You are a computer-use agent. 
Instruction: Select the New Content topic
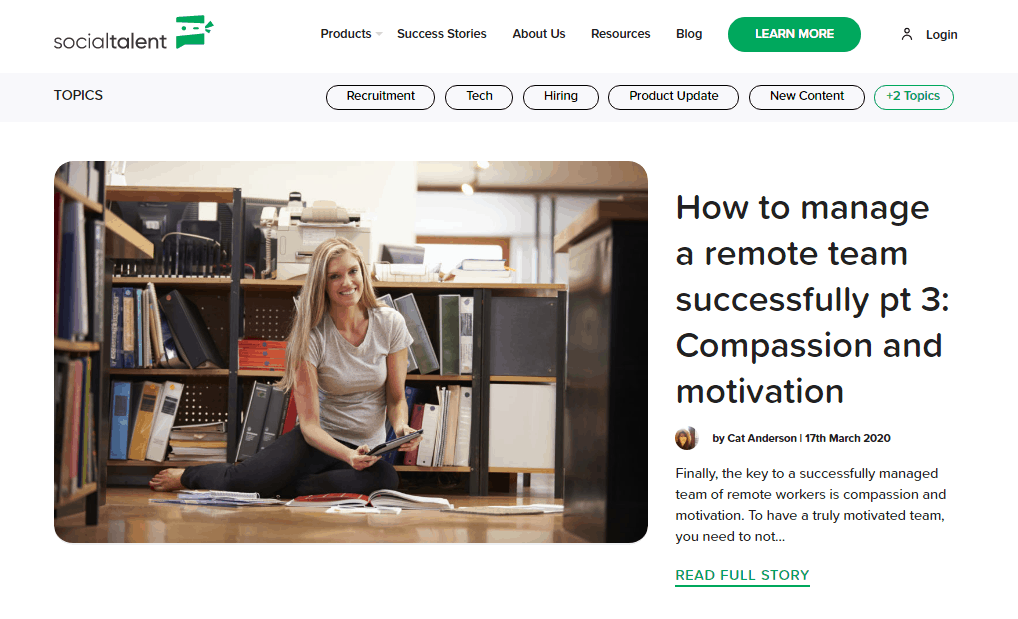click(x=807, y=97)
